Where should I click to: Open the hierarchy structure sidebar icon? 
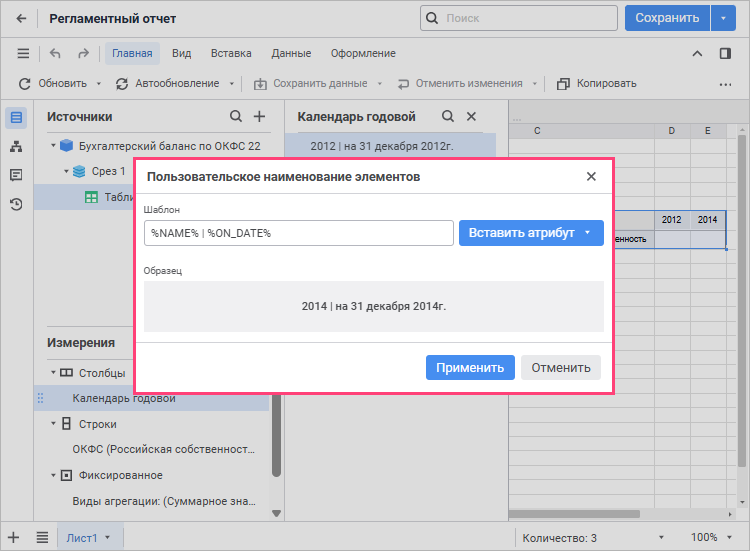[x=16, y=146]
